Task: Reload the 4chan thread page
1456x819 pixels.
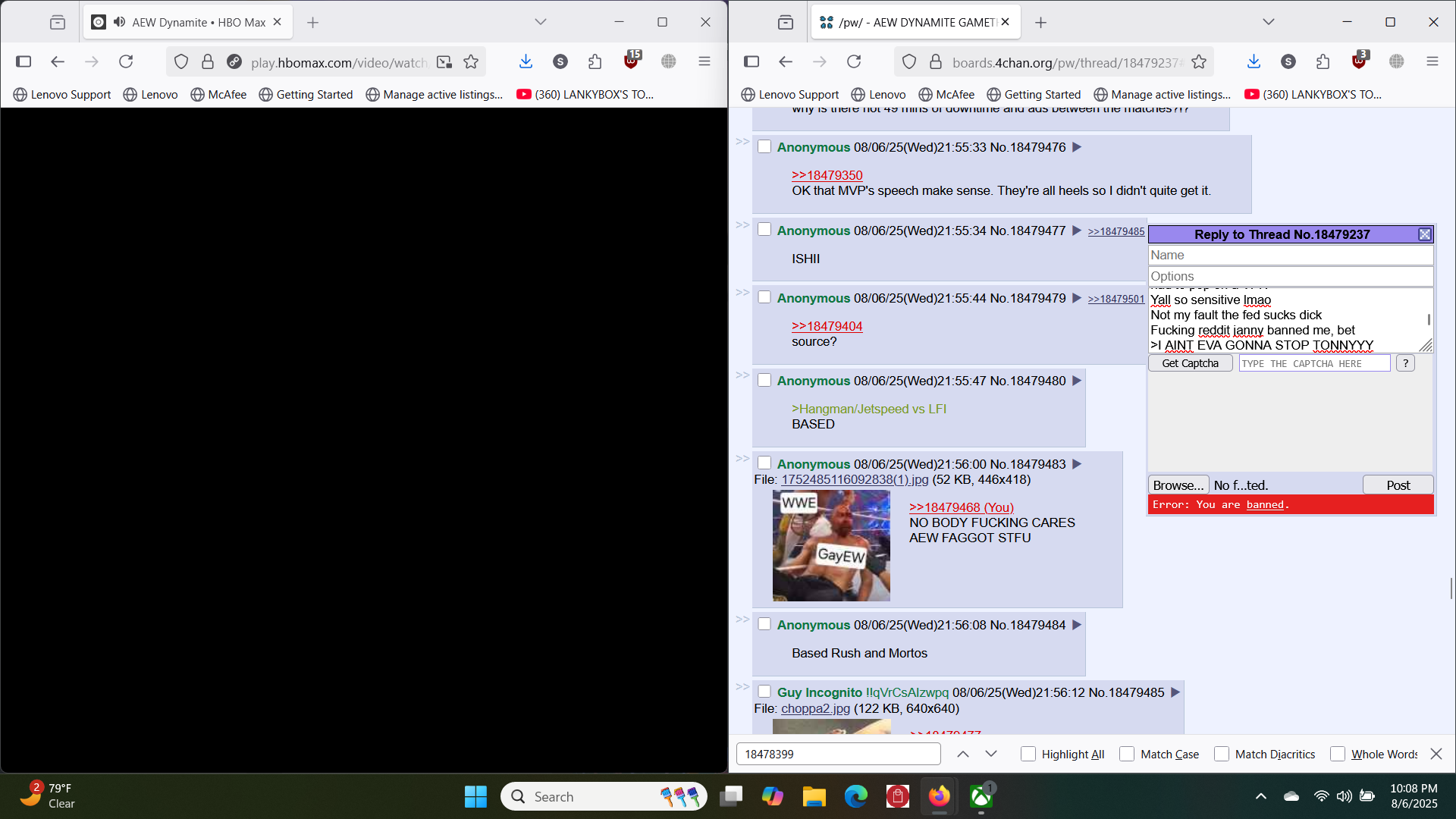Action: [x=854, y=62]
